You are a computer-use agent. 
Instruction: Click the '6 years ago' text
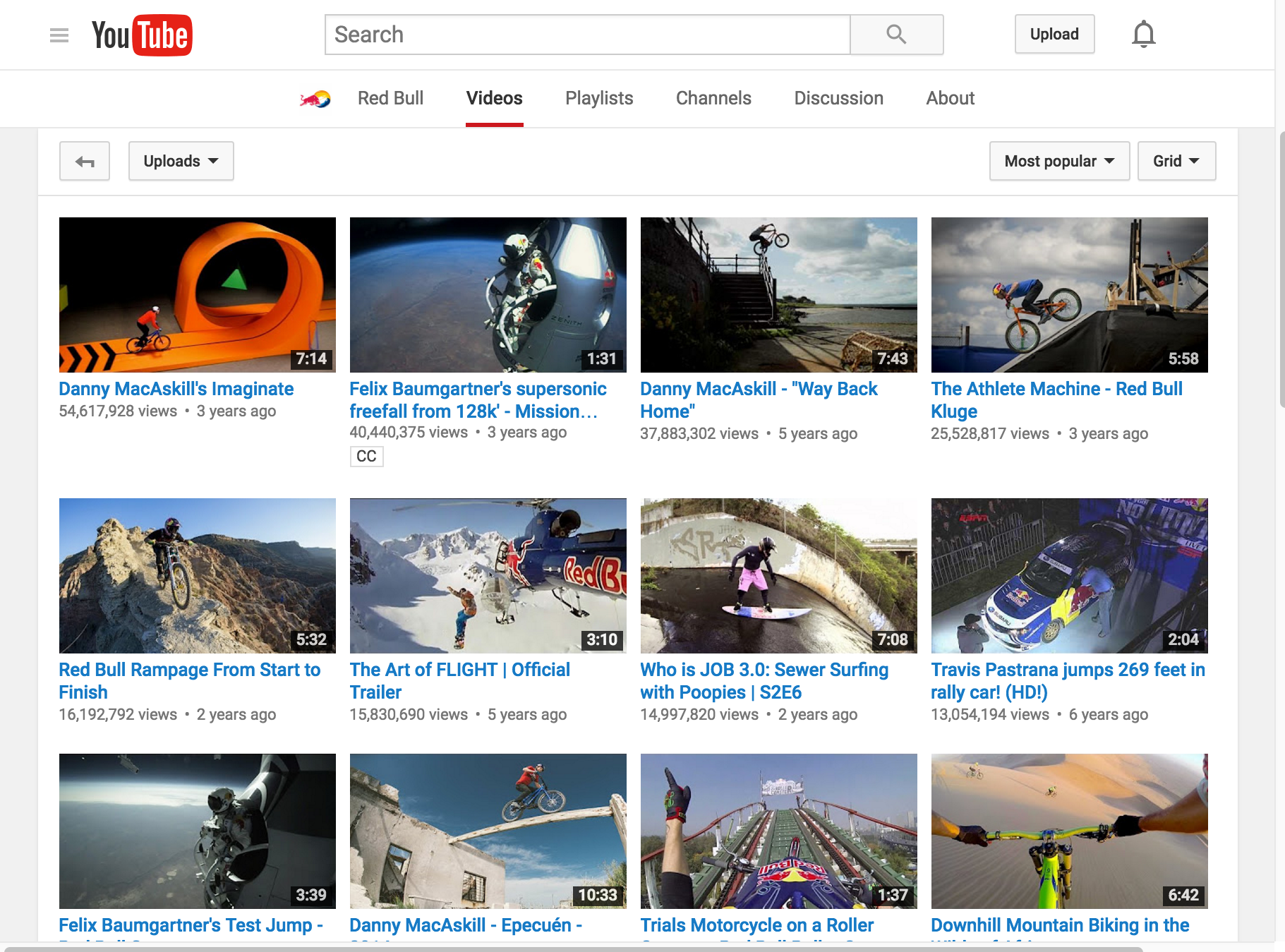point(1108,714)
